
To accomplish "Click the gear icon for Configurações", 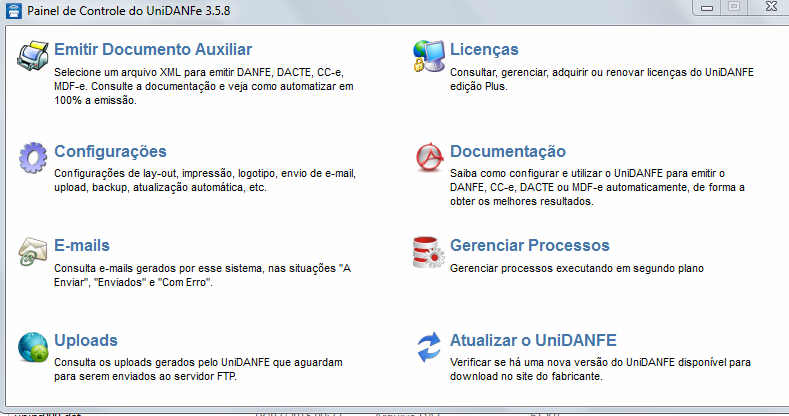I will 33,157.
